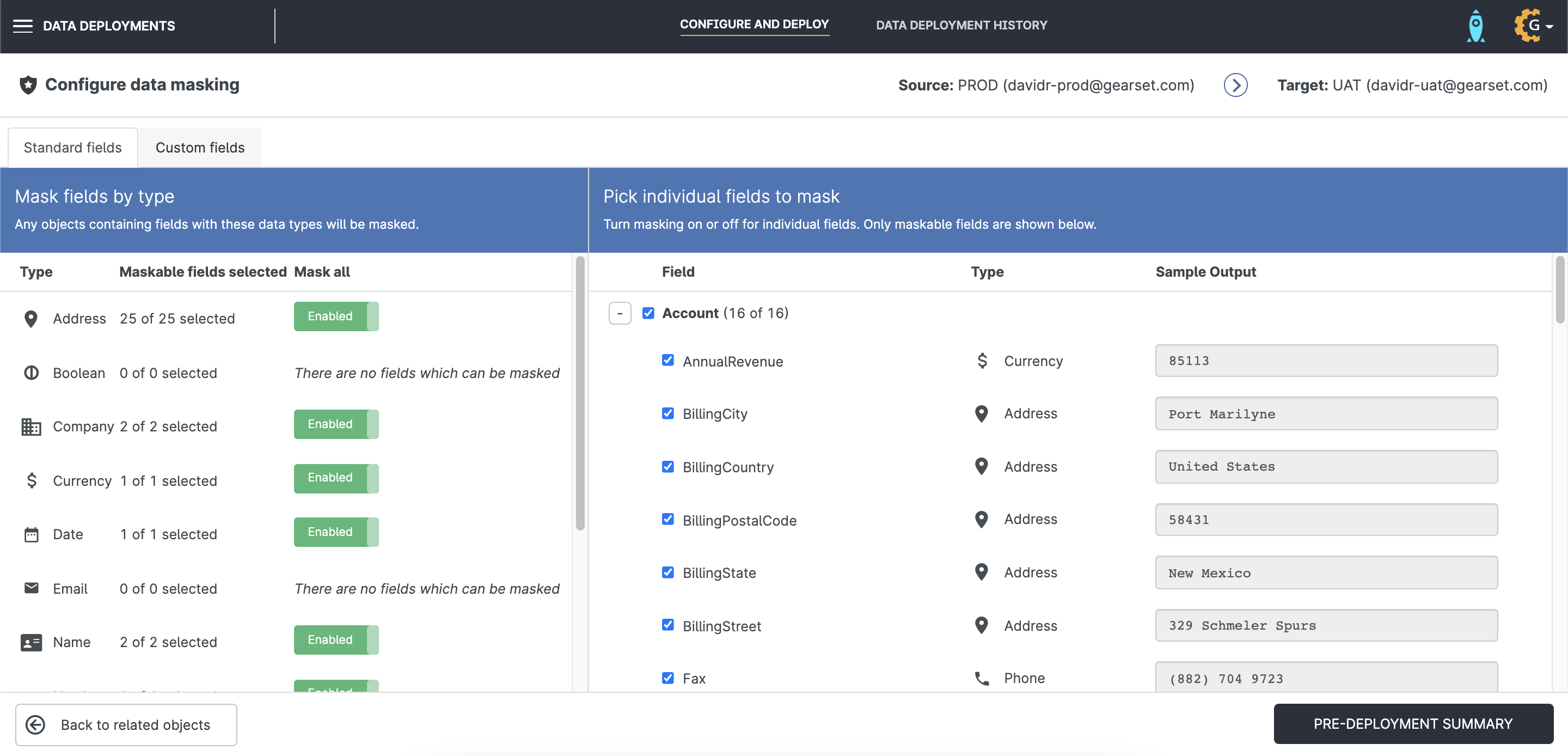Click the Data Deployments title
This screenshot has width=1568, height=756.
pos(109,26)
